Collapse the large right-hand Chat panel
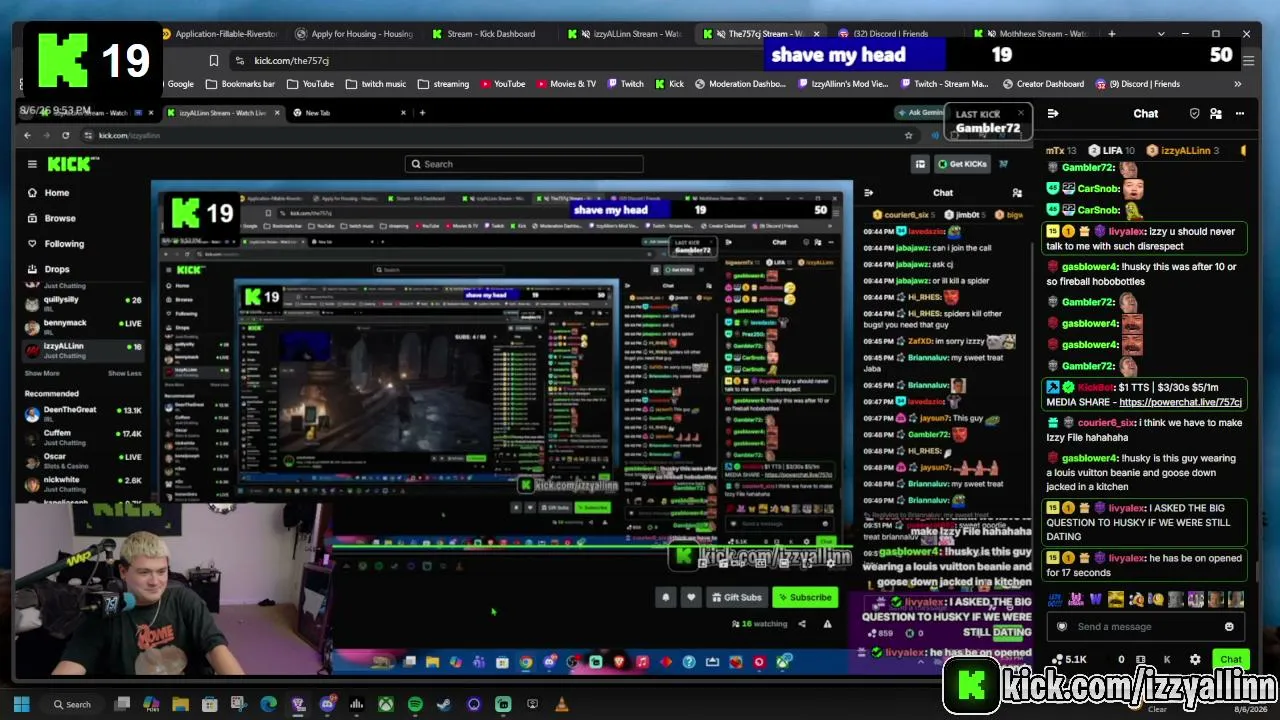This screenshot has height=720, width=1280. [1053, 114]
